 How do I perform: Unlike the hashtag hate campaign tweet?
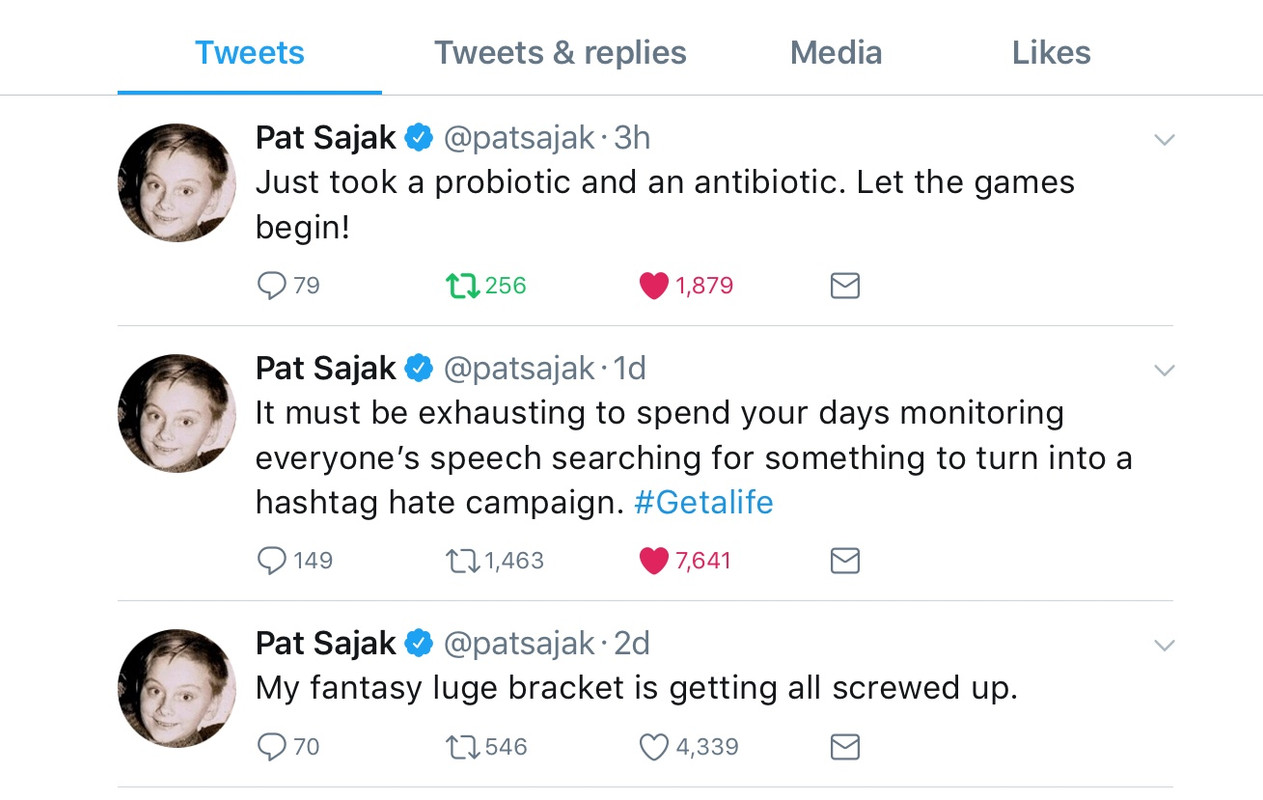coord(653,561)
